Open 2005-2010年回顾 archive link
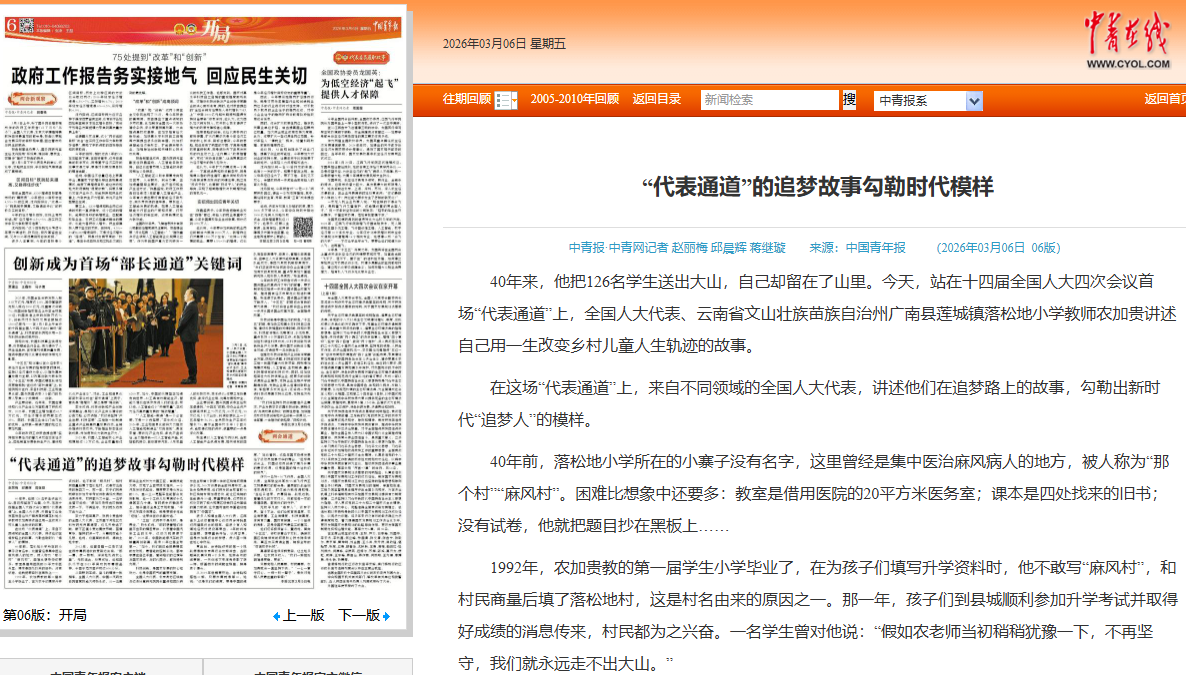The image size is (1186, 675). [x=574, y=99]
